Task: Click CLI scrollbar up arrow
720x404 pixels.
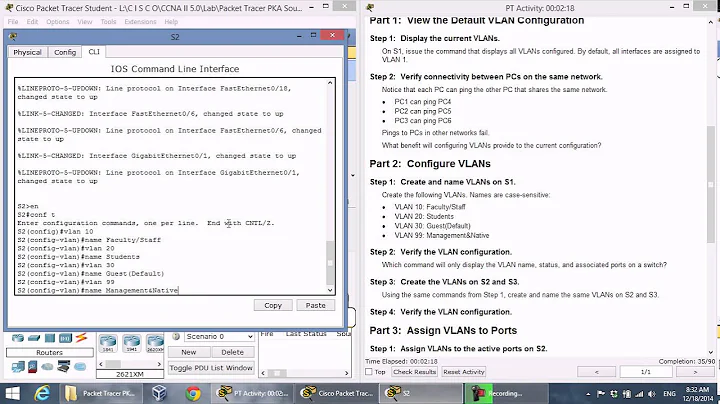Action: [x=330, y=83]
